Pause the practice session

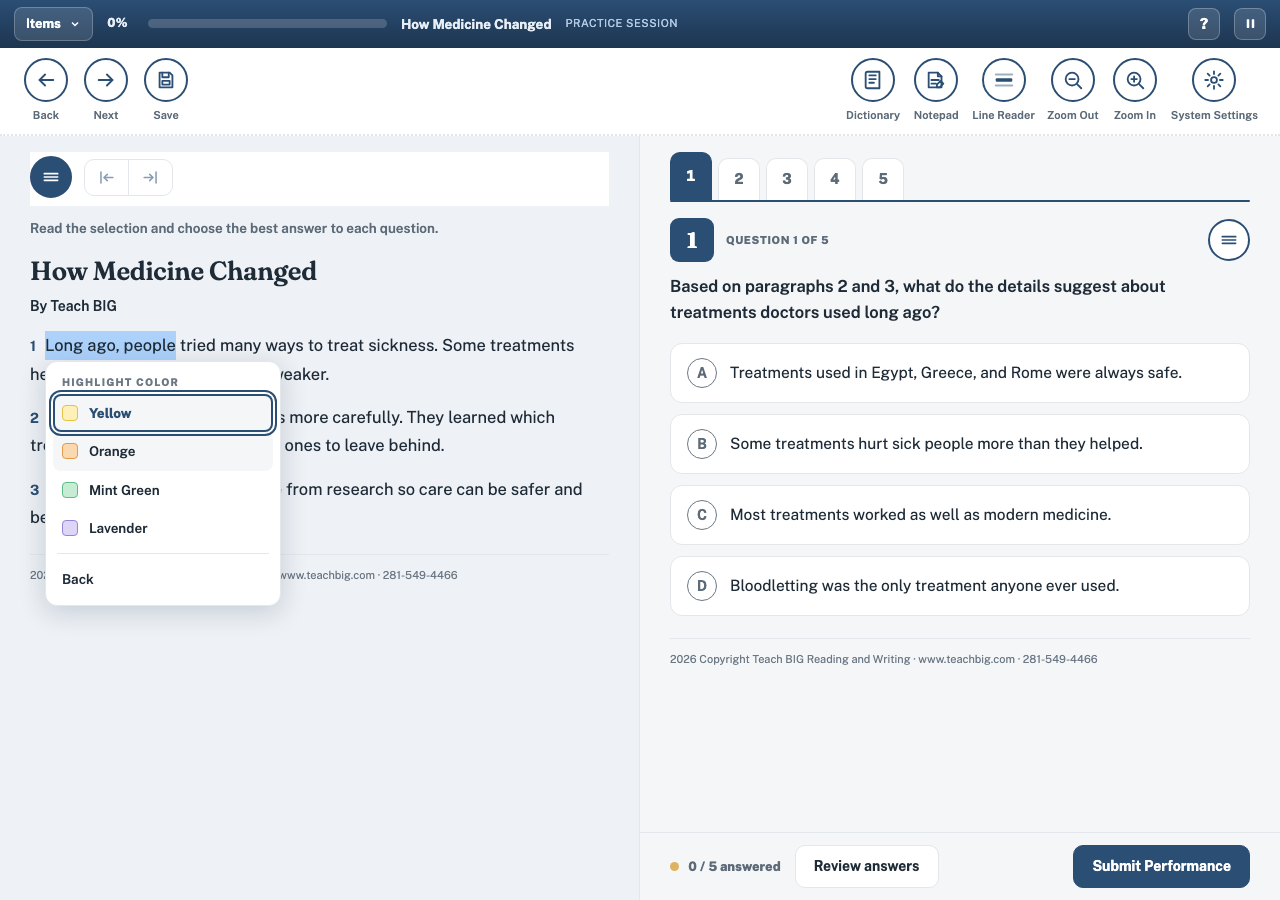(x=1250, y=24)
